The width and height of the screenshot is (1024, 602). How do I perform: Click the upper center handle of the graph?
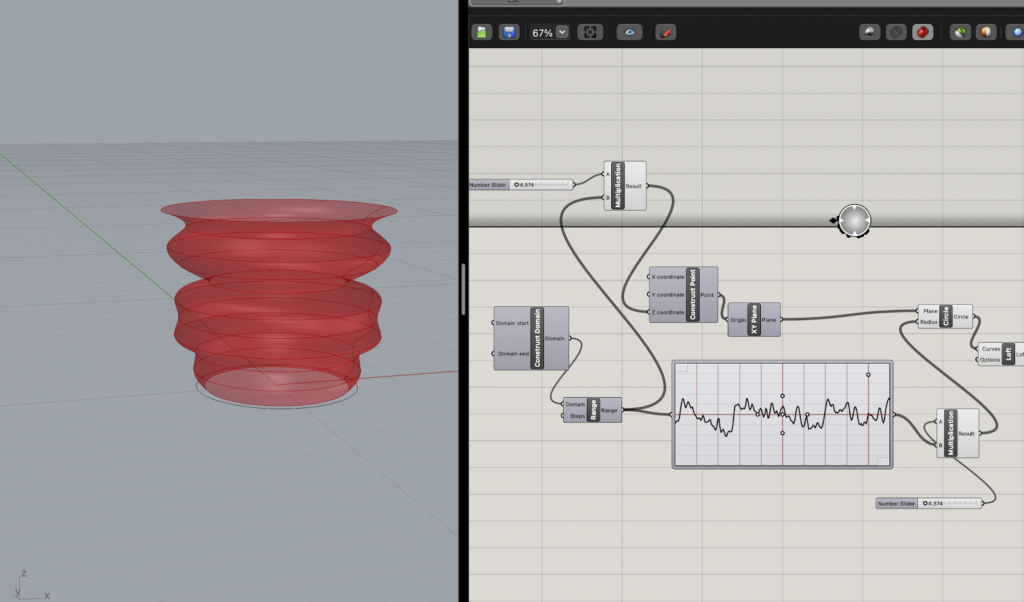coord(782,396)
